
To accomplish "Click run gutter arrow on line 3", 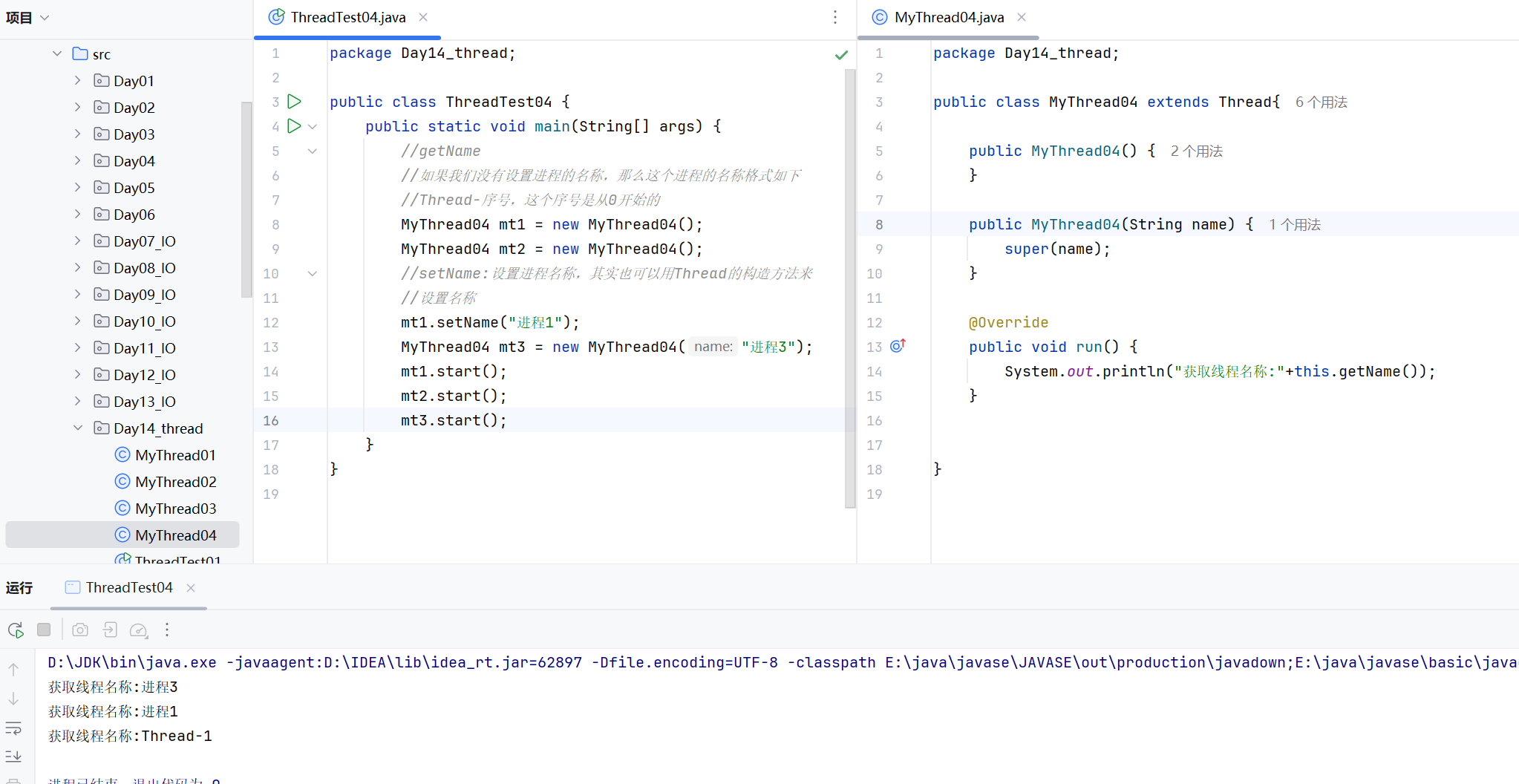I will pos(294,101).
